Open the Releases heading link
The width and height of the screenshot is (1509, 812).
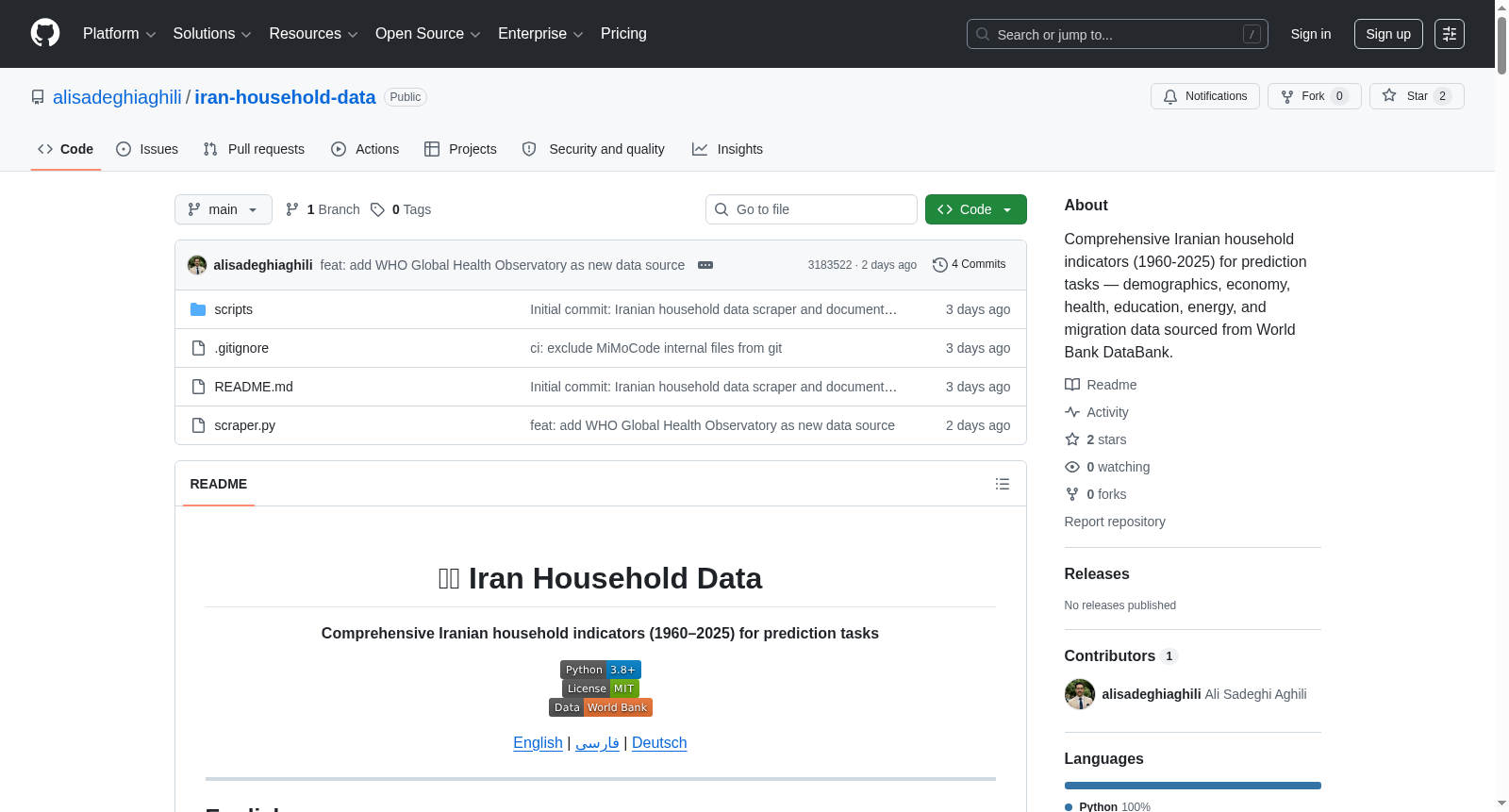pyautogui.click(x=1097, y=574)
